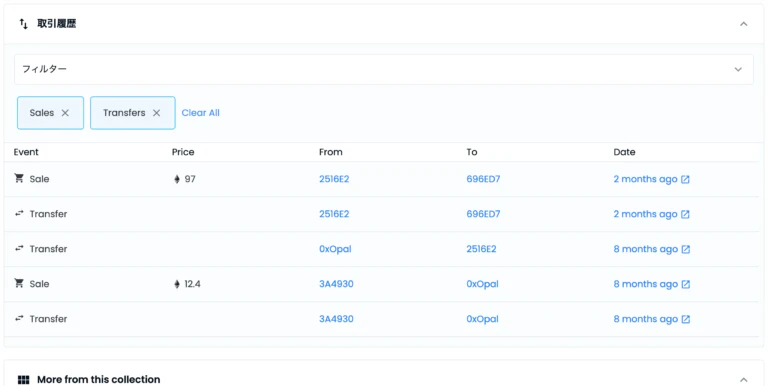Open To address 696ED7 in 97 Sale row
Screen dimensions: 768x386
point(483,179)
